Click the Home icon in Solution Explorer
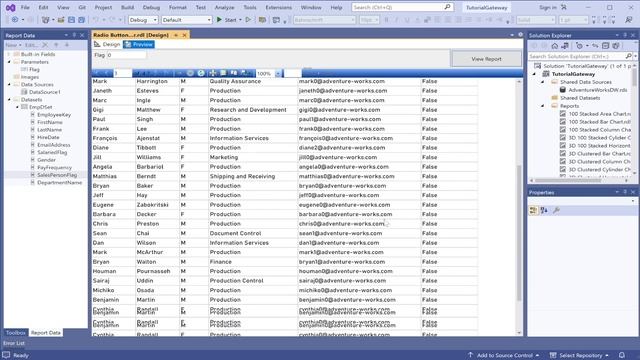 click(555, 46)
